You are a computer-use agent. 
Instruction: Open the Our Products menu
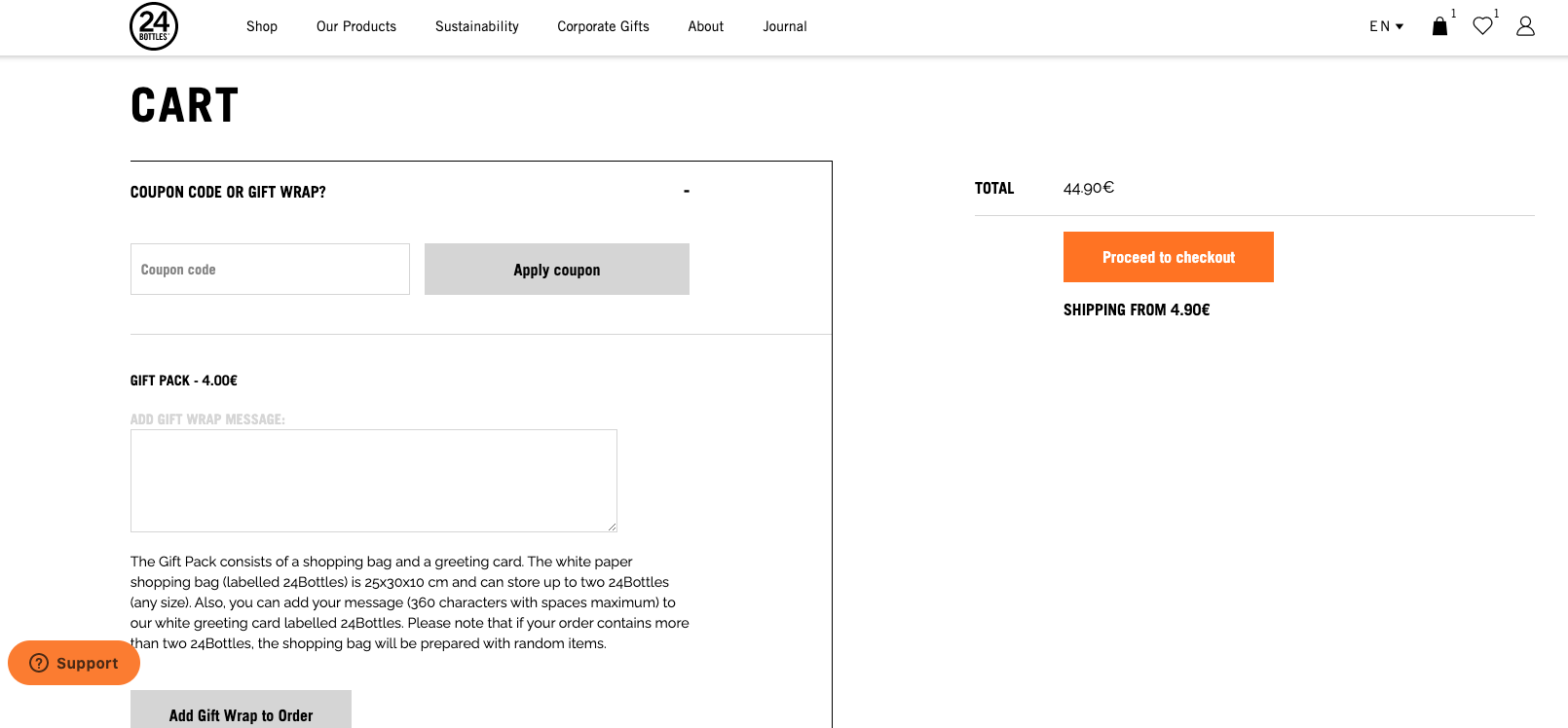click(x=356, y=26)
